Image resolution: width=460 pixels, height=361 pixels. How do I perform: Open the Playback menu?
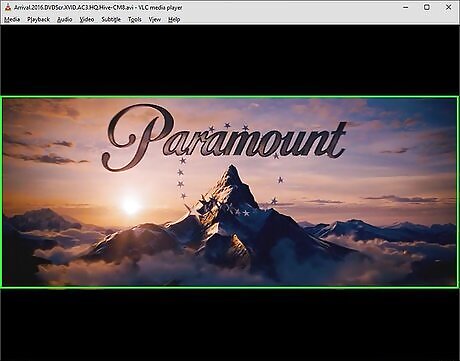pyautogui.click(x=38, y=20)
